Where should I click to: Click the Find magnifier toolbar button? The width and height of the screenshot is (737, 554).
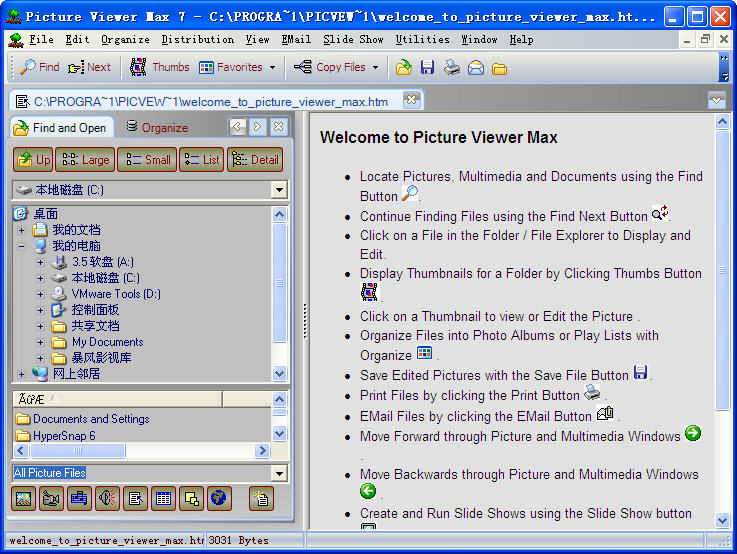coord(39,67)
